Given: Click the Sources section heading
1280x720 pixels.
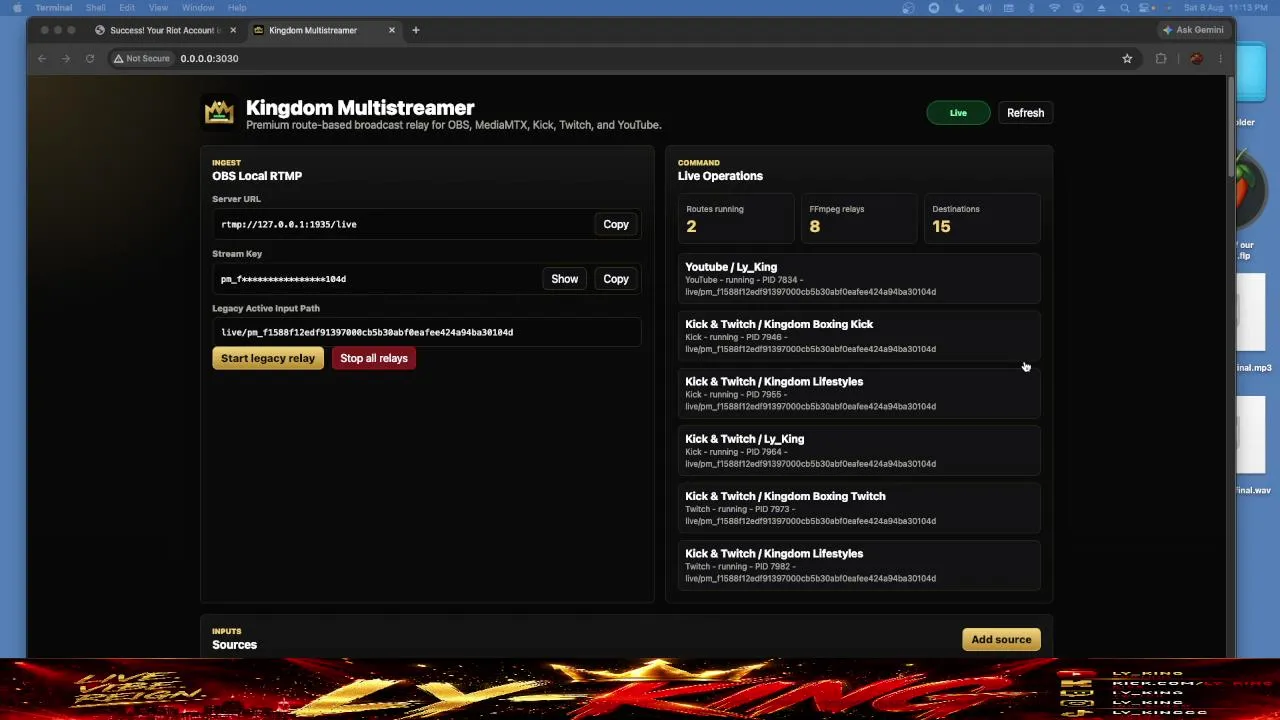Looking at the screenshot, I should 234,645.
